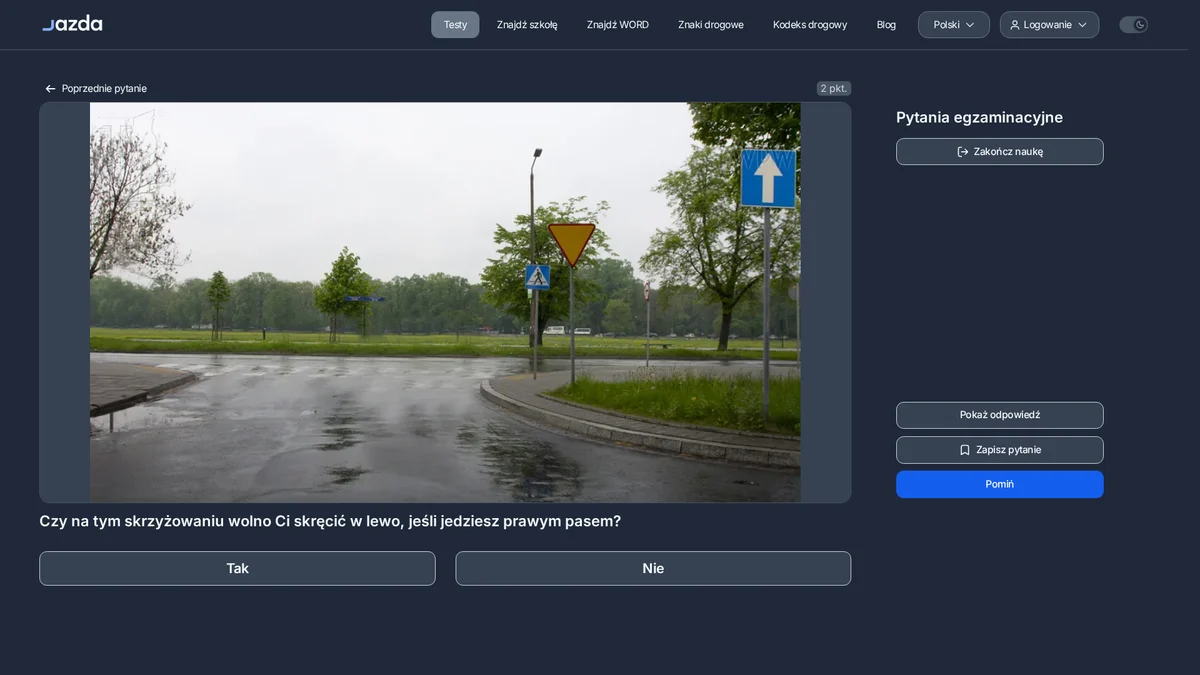Image resolution: width=1200 pixels, height=675 pixels.
Task: Open Kodeks drogowy section
Action: point(810,25)
